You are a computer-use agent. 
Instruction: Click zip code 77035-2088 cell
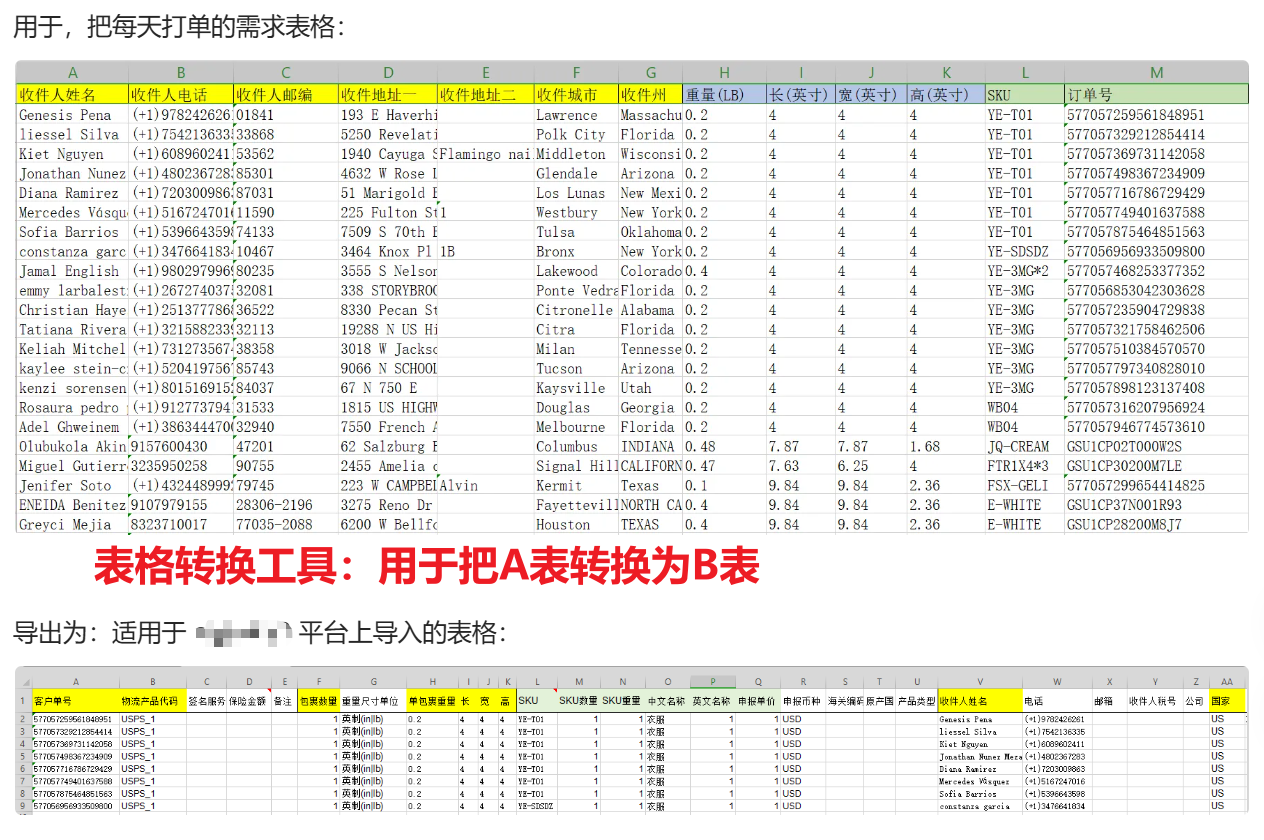tap(286, 524)
